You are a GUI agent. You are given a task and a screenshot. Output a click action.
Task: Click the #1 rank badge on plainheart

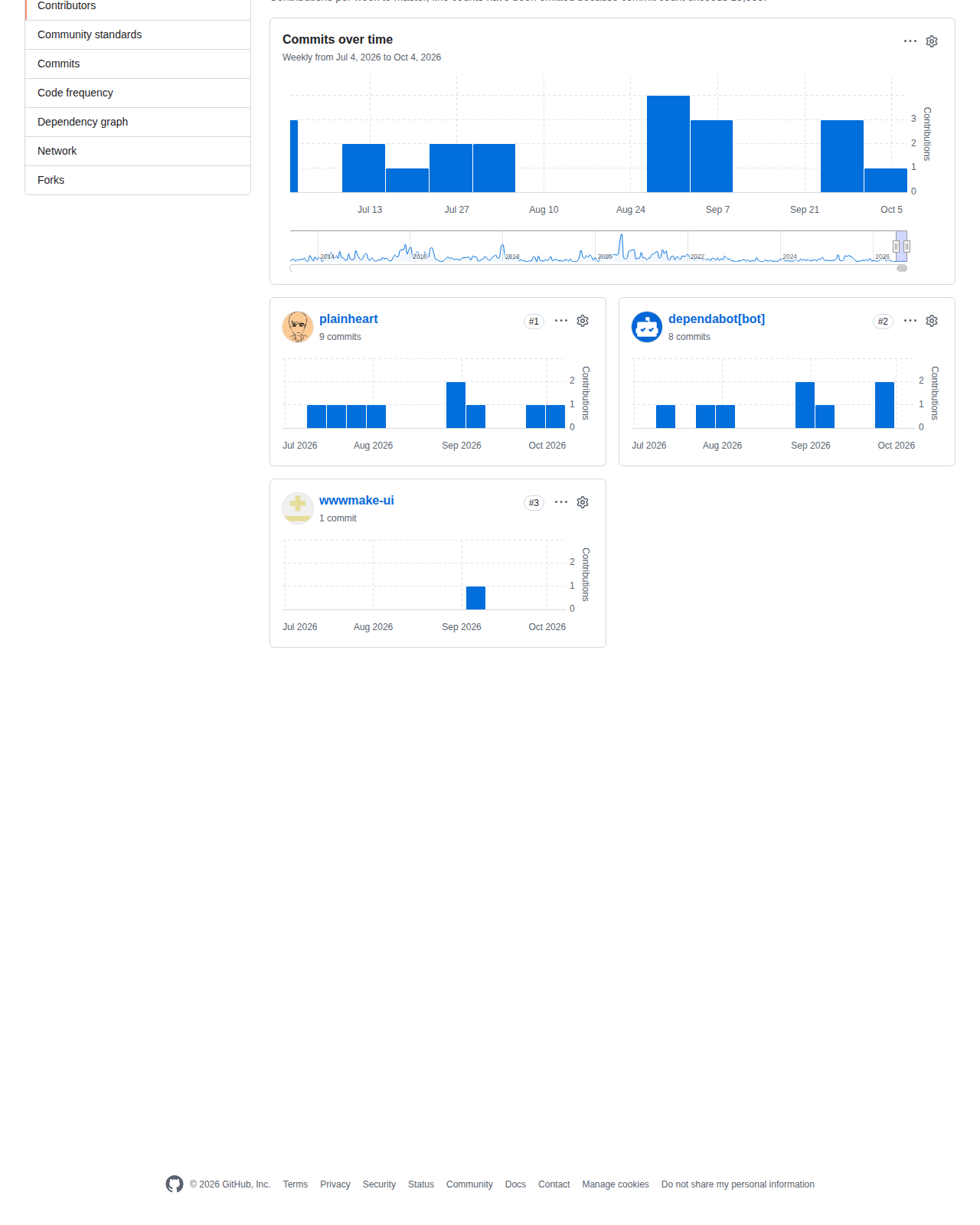click(534, 322)
